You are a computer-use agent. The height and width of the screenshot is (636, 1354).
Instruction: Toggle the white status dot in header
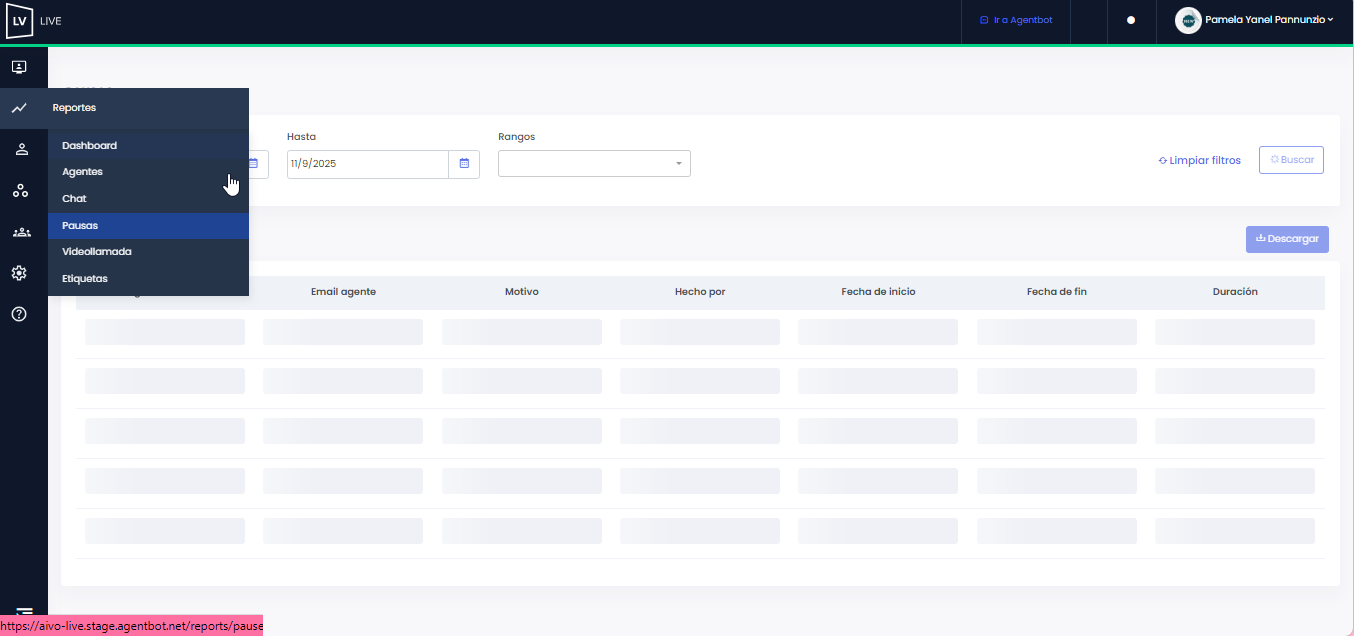coord(1131,20)
